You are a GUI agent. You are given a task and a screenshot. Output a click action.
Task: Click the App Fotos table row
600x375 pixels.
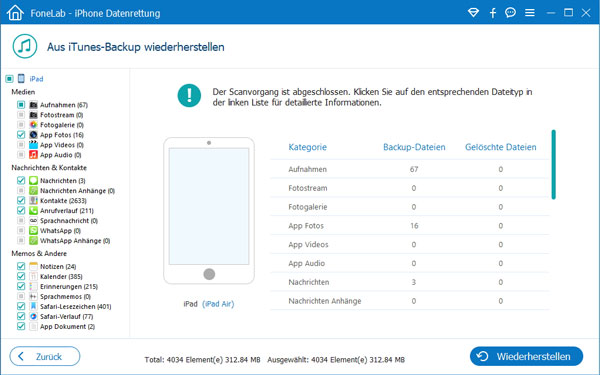click(410, 226)
